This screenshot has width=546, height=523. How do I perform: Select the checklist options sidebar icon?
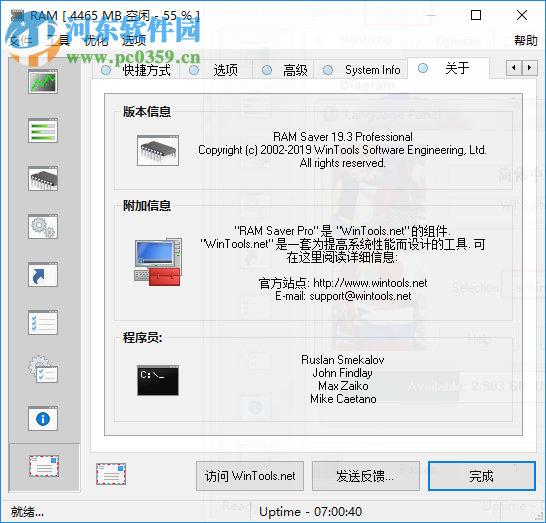click(43, 323)
